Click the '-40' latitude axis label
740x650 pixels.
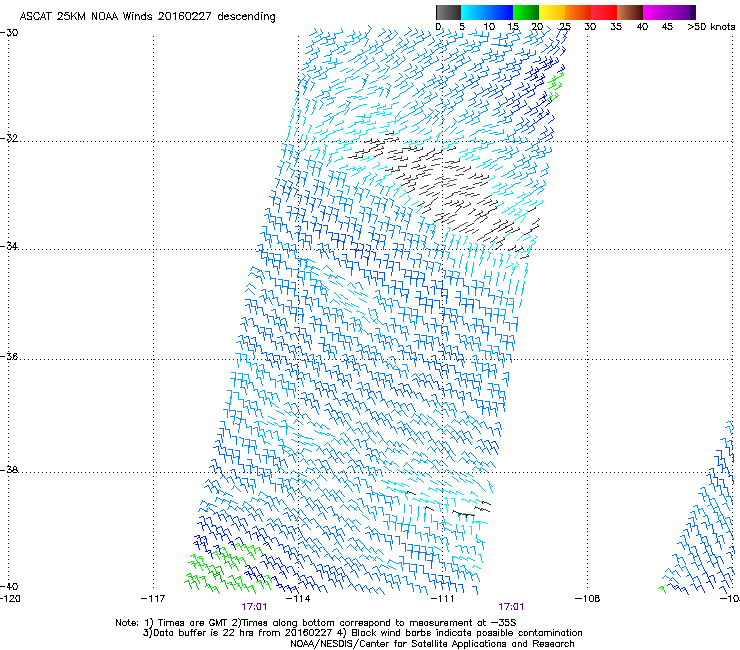tap(9, 586)
